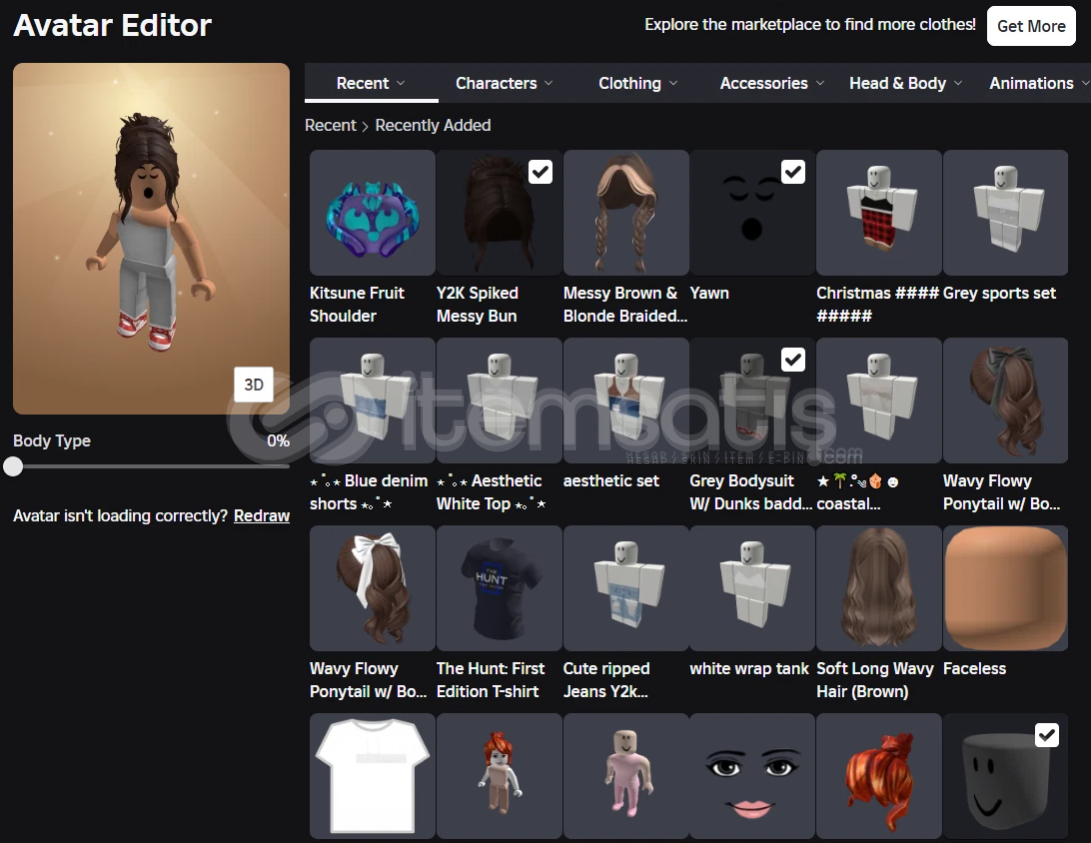
Task: Equip the Soft Long Wavy Hair (Brown)
Action: (x=879, y=588)
